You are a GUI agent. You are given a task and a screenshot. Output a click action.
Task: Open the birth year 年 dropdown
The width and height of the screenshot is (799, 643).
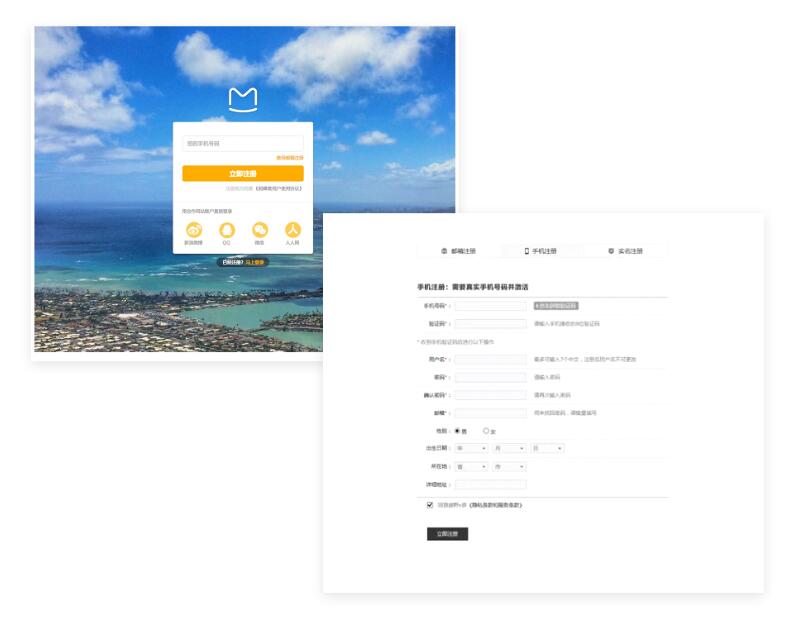tap(471, 448)
